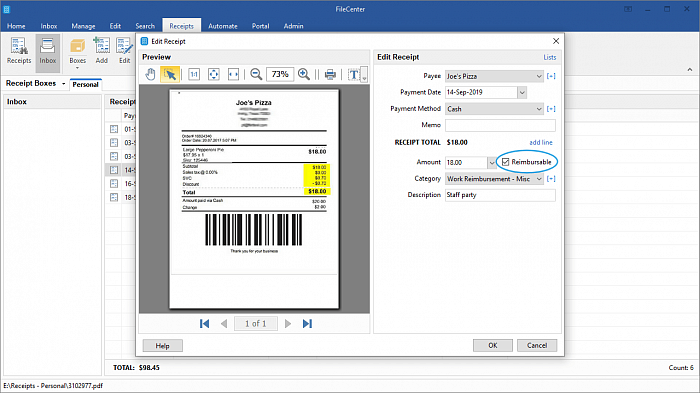Activate the selection arrow tool in Preview
This screenshot has width=700, height=393.
pos(170,74)
